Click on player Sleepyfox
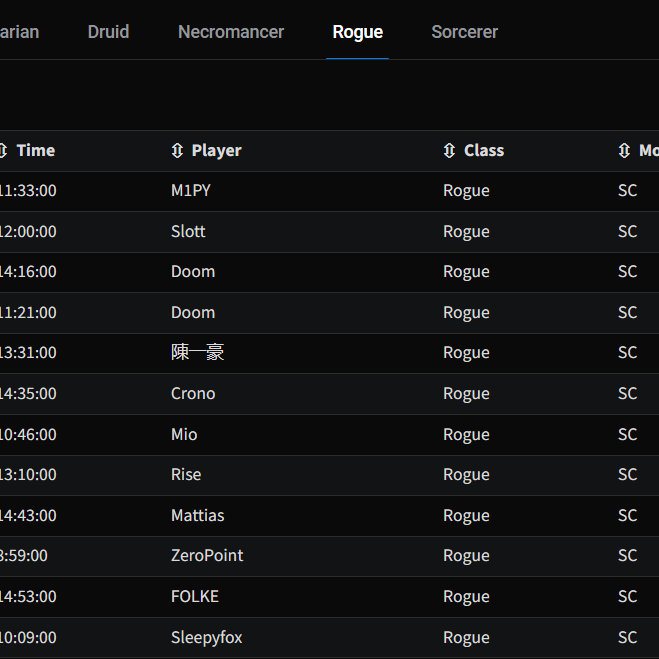The width and height of the screenshot is (659, 659). point(206,637)
